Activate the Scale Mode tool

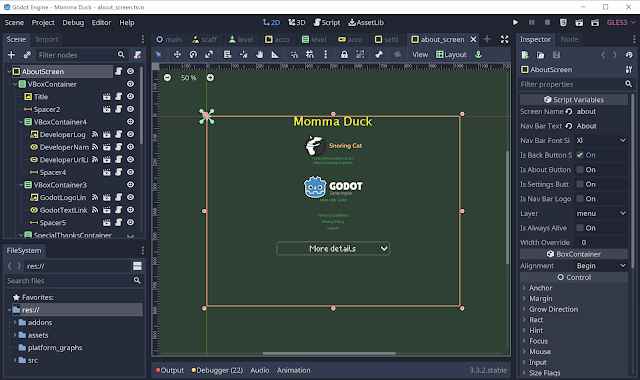point(209,54)
